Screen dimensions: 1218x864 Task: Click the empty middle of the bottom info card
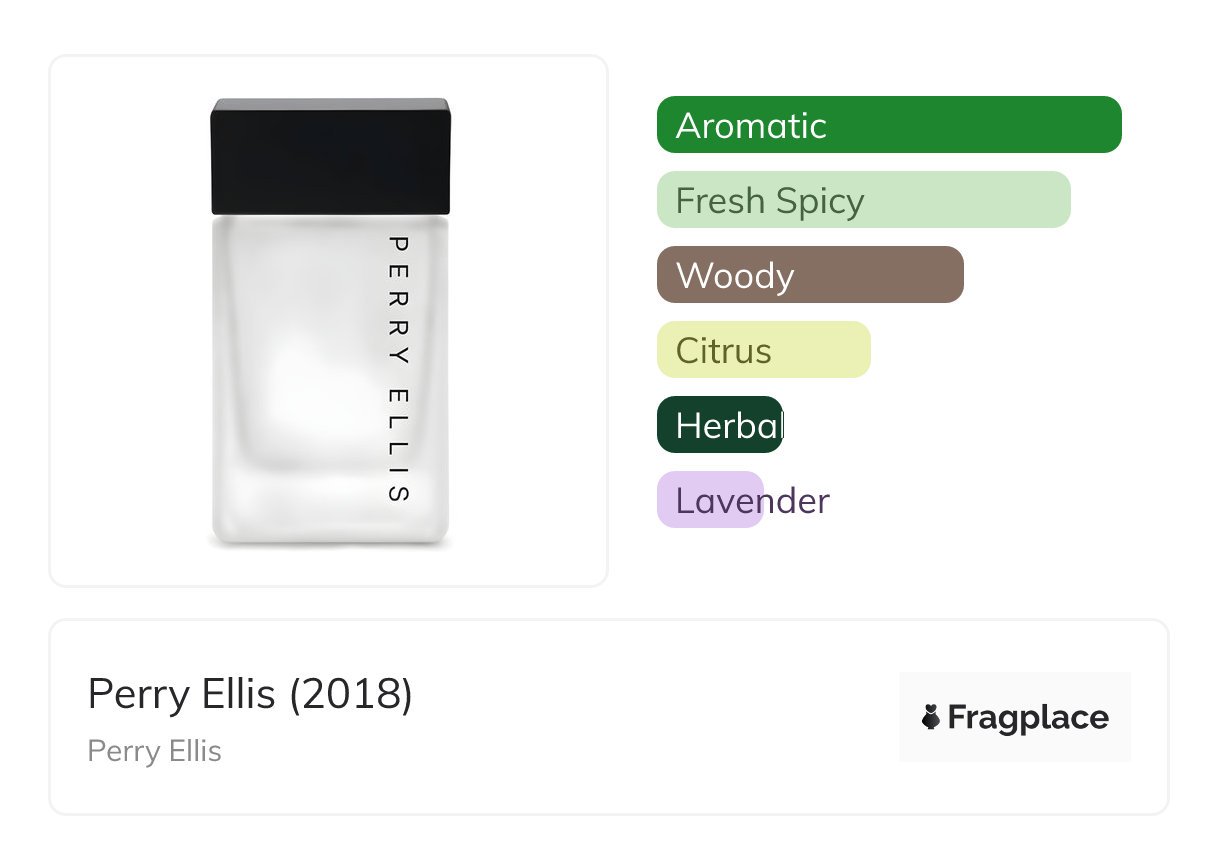(650, 717)
